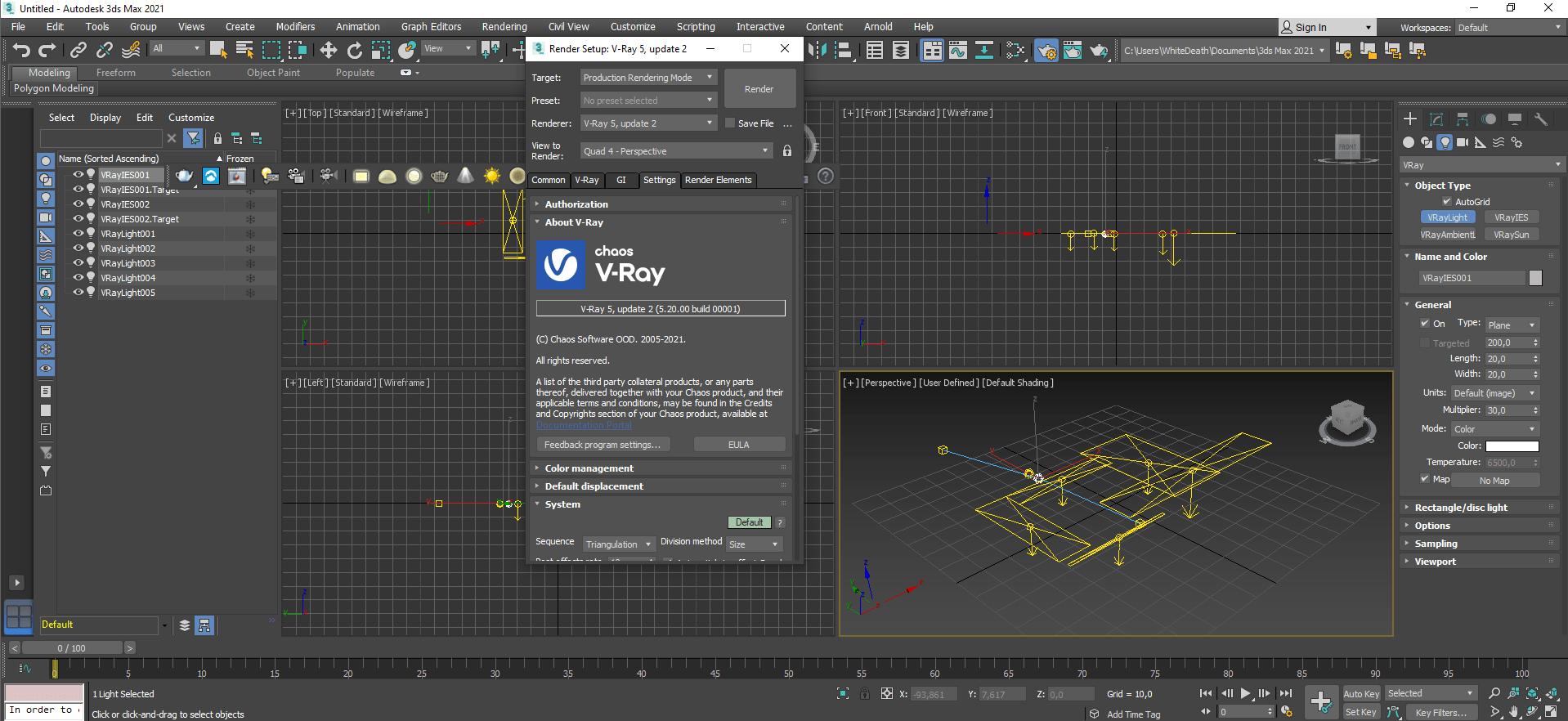The image size is (1568, 721).
Task: Click the V-Ray dome light icon
Action: pyautogui.click(x=388, y=176)
